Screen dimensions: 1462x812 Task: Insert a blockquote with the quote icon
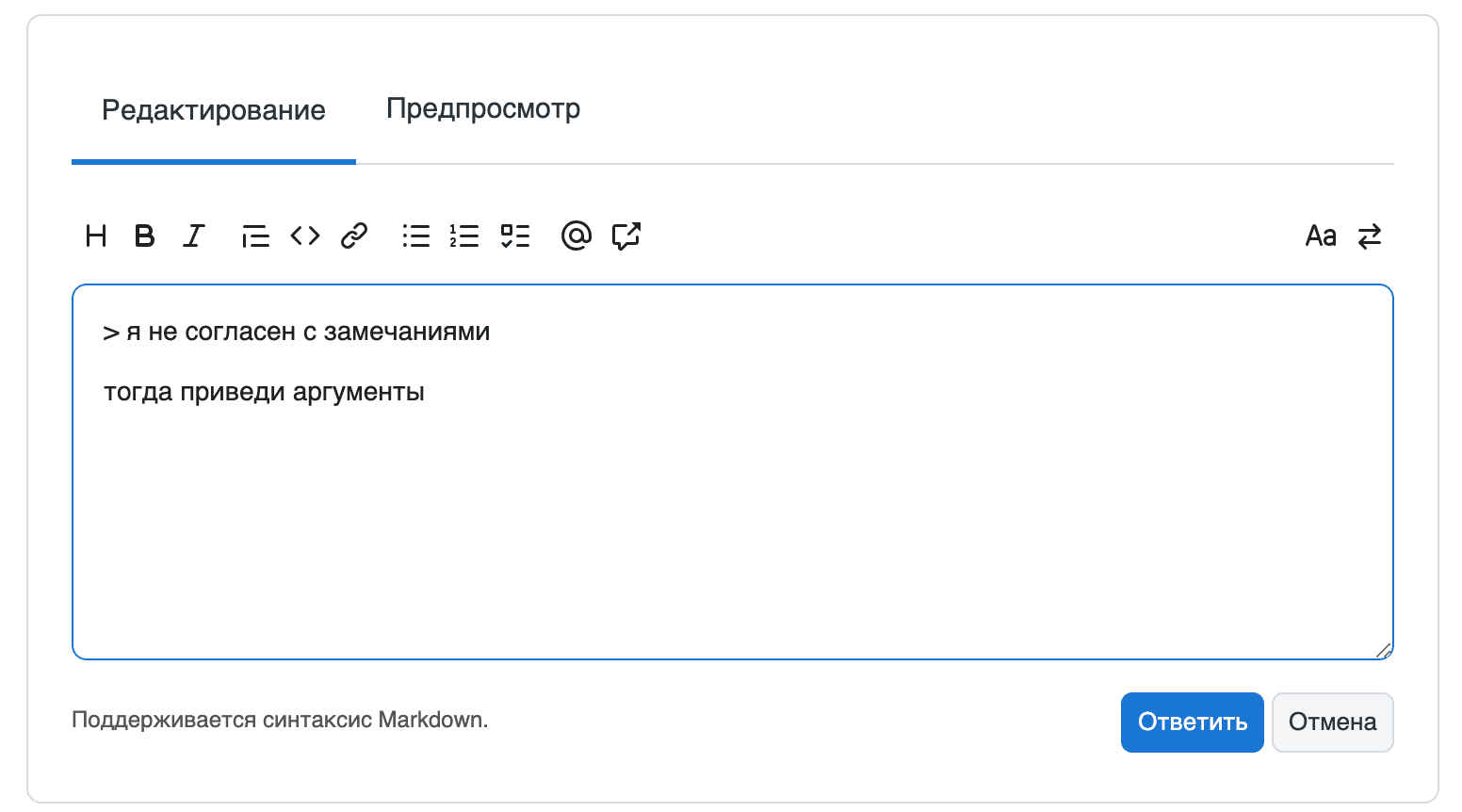tap(254, 235)
